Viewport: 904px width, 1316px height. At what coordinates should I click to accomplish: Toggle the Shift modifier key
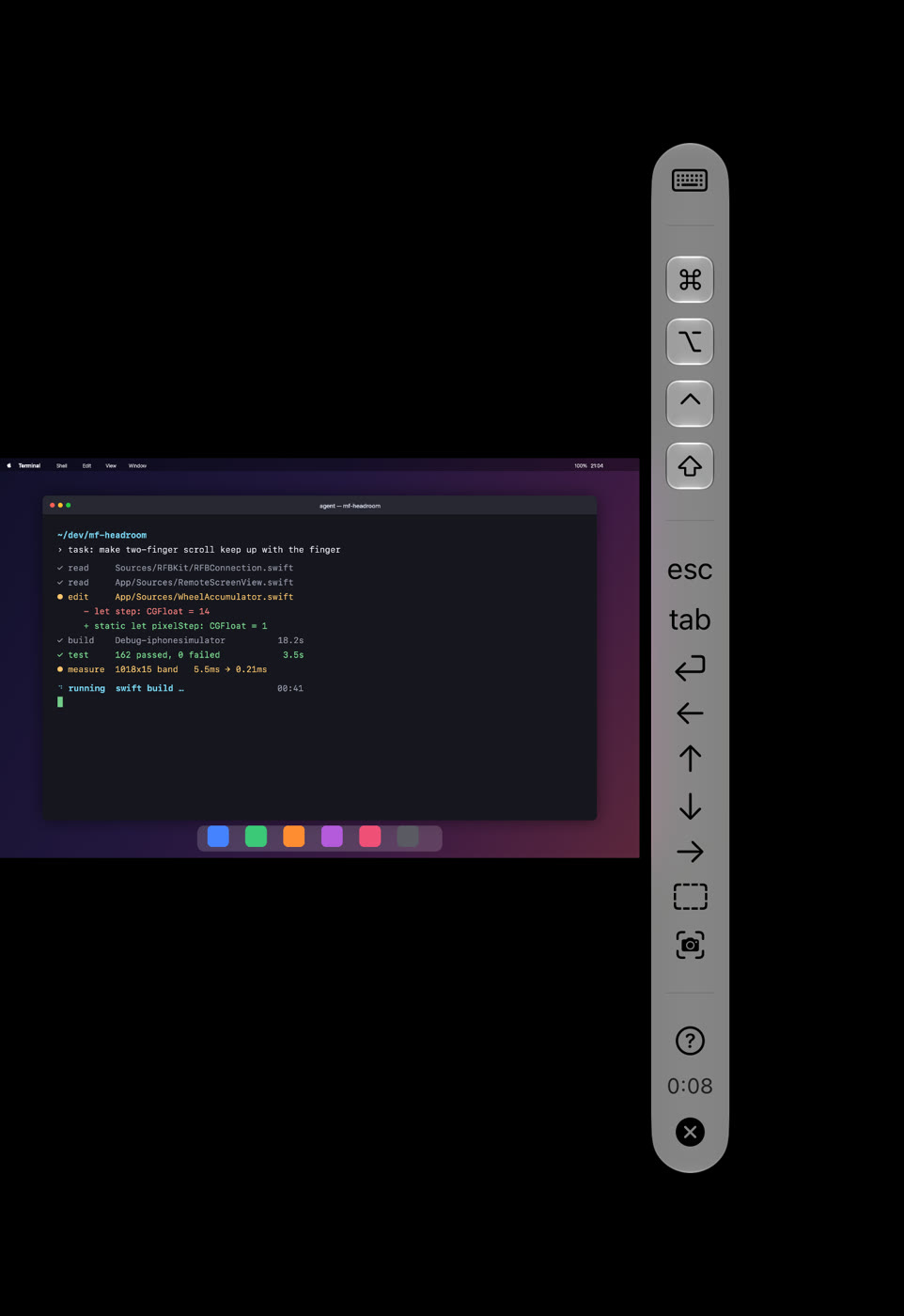(690, 465)
